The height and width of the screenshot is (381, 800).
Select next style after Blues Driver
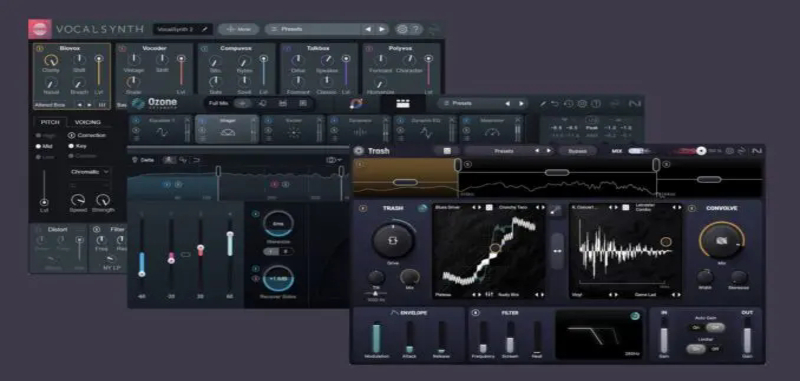(480, 208)
